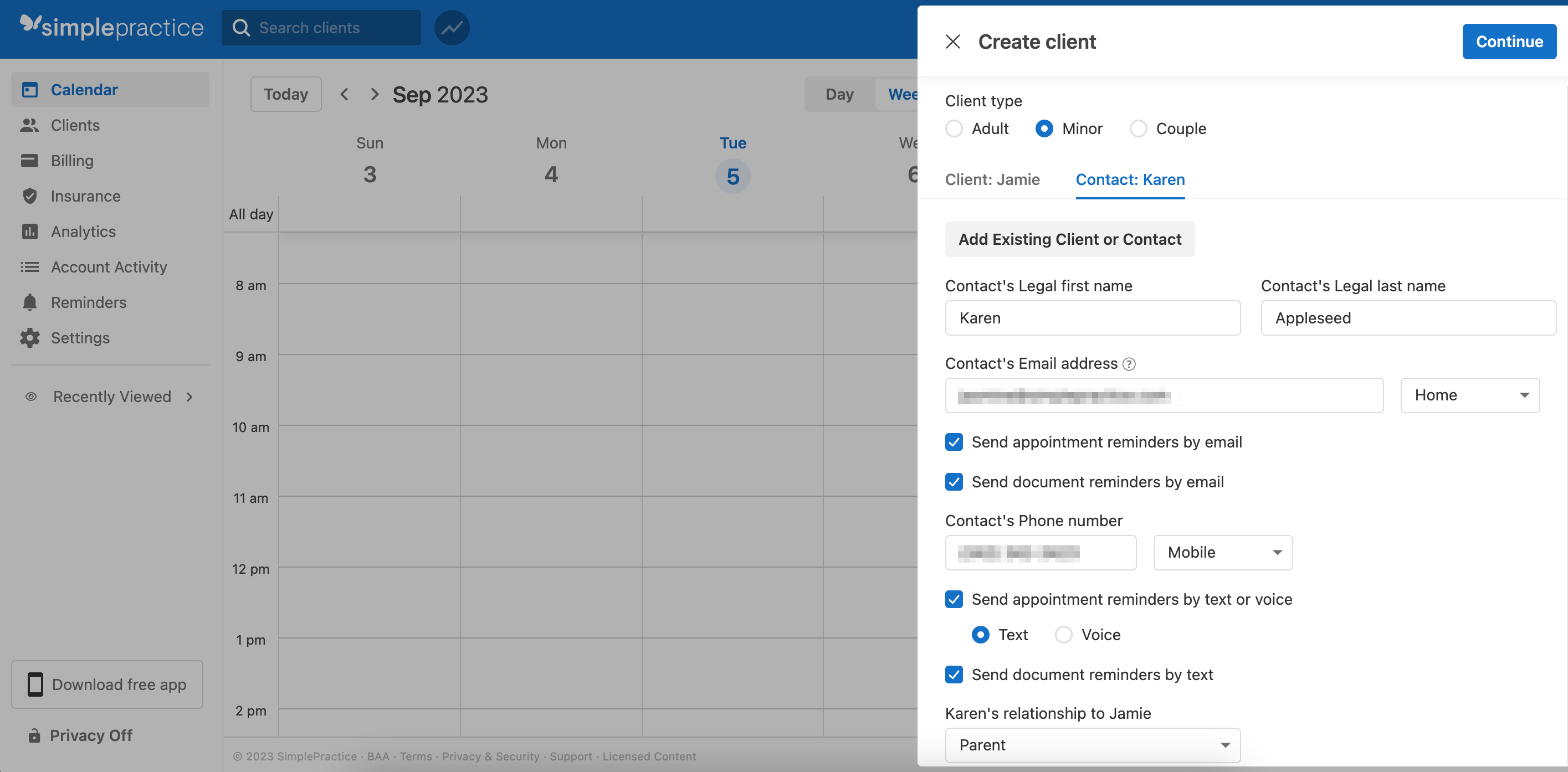Change Karen's relationship to Jamie dropdown
This screenshot has height=772, width=1568.
(1093, 745)
